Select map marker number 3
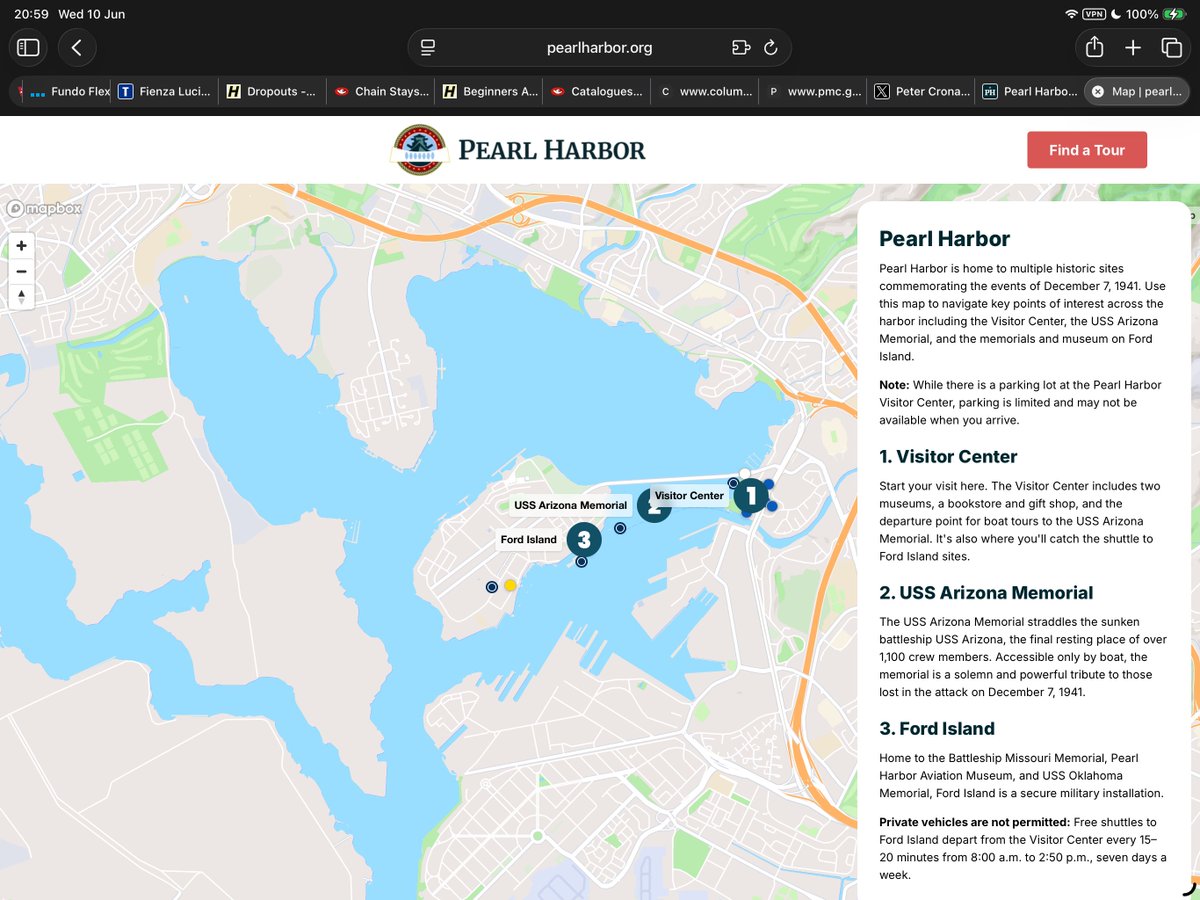Screen dimensions: 1200x900 pyautogui.click(x=584, y=540)
